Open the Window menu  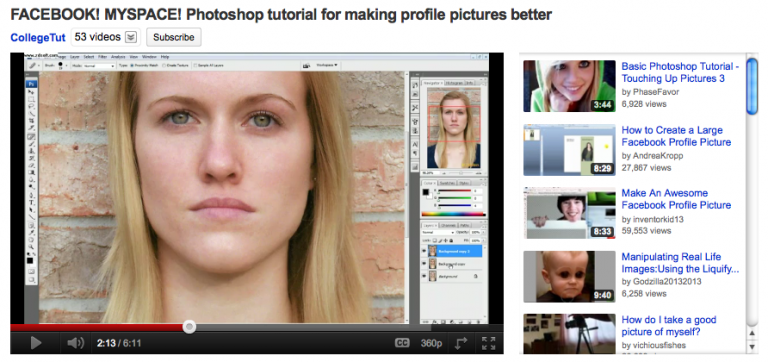149,57
